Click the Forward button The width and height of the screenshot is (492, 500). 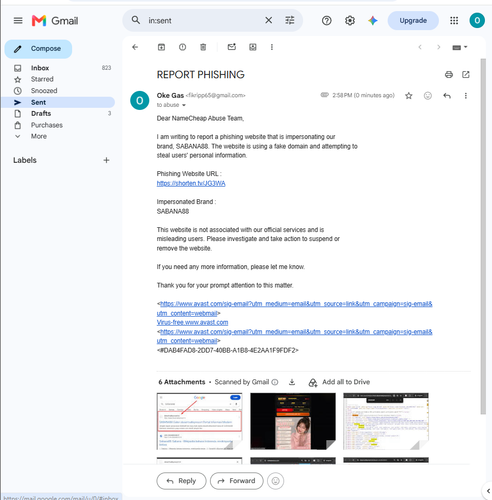point(237,481)
